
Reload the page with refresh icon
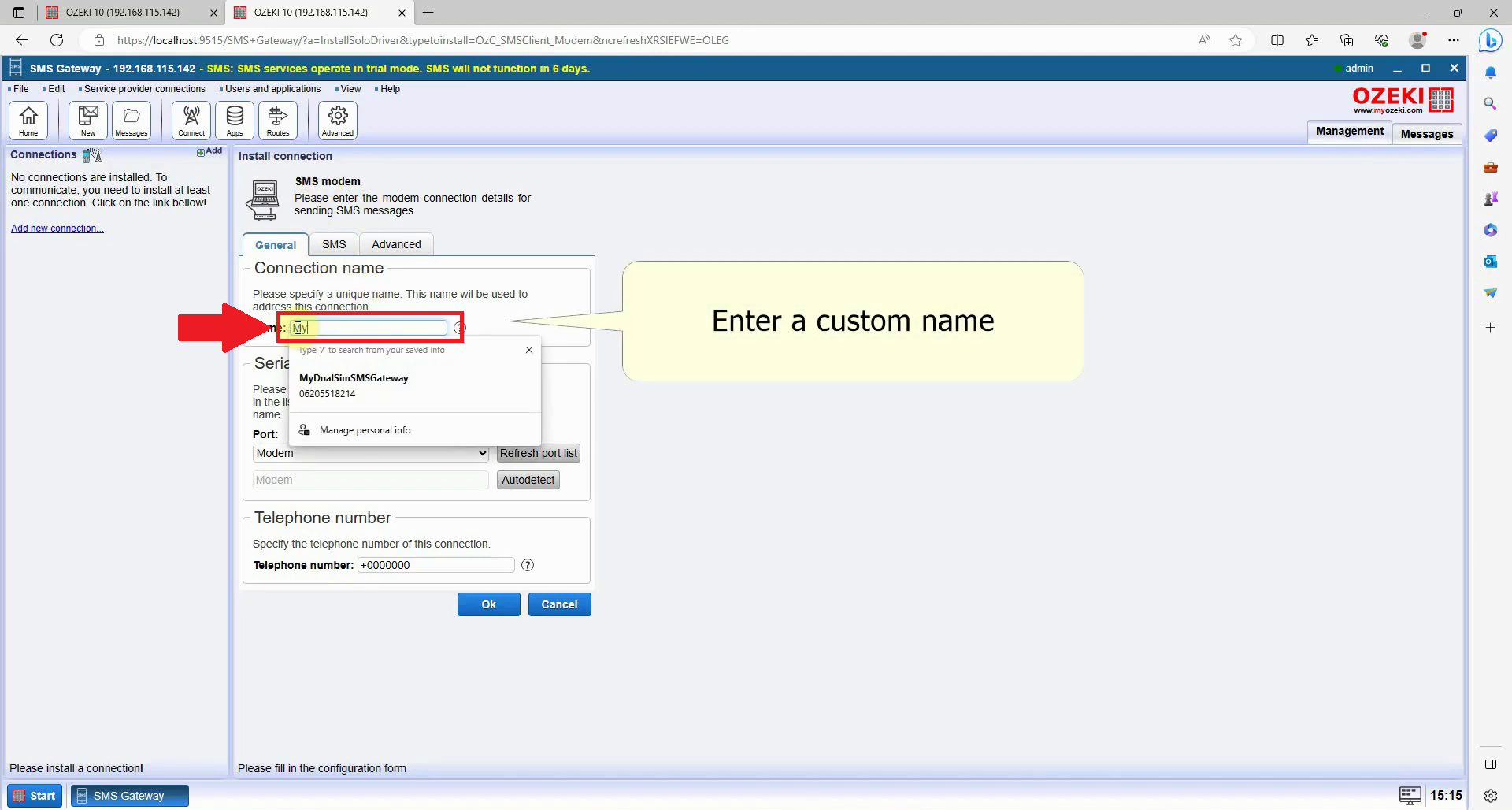[57, 40]
